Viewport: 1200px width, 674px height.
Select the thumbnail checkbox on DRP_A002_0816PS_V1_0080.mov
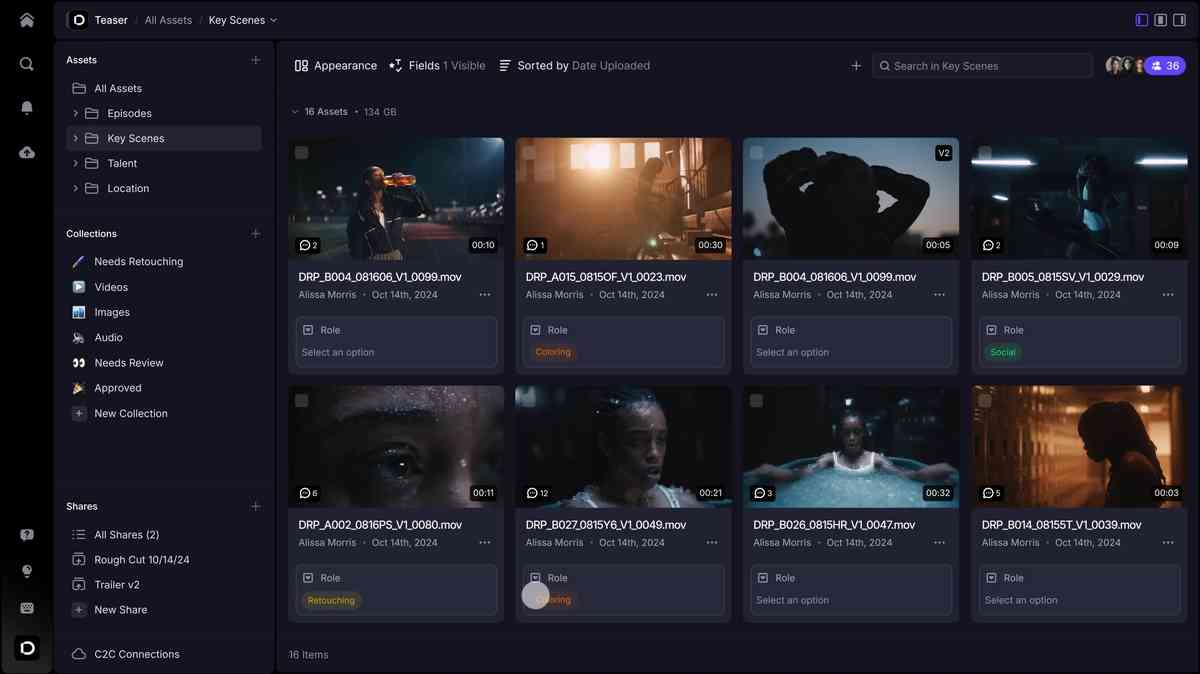[301, 399]
